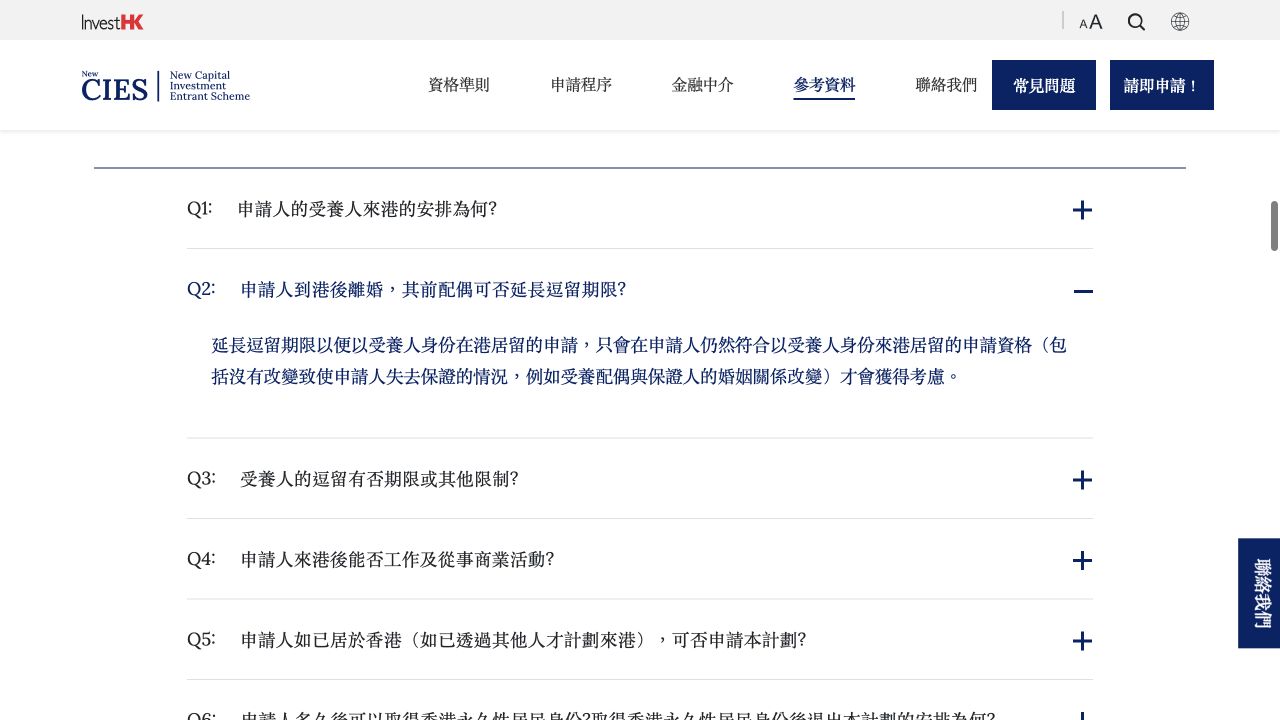This screenshot has width=1280, height=720.
Task: Click the 常見問題 button
Action: pyautogui.click(x=1044, y=85)
